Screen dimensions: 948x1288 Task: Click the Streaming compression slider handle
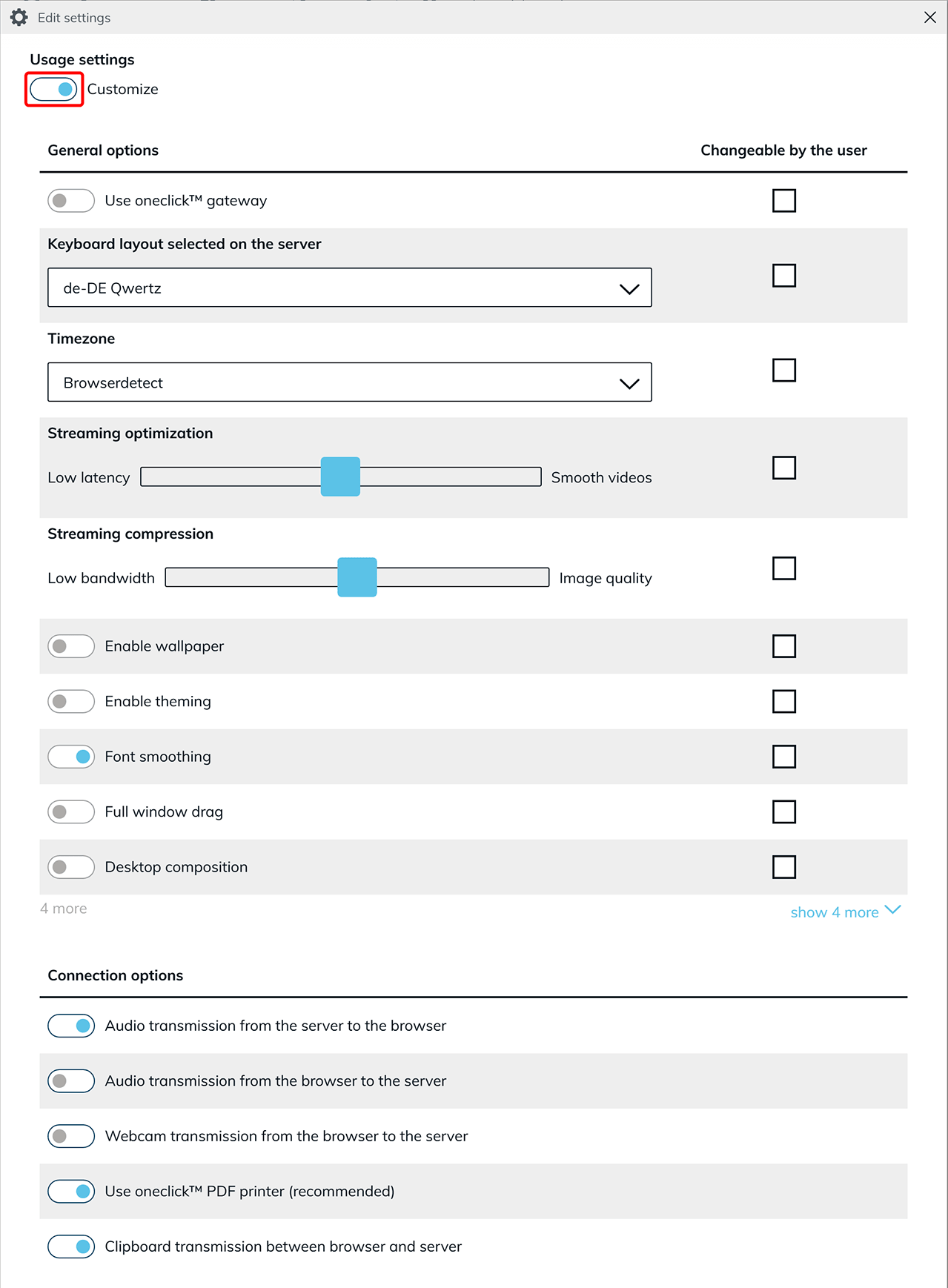[357, 577]
